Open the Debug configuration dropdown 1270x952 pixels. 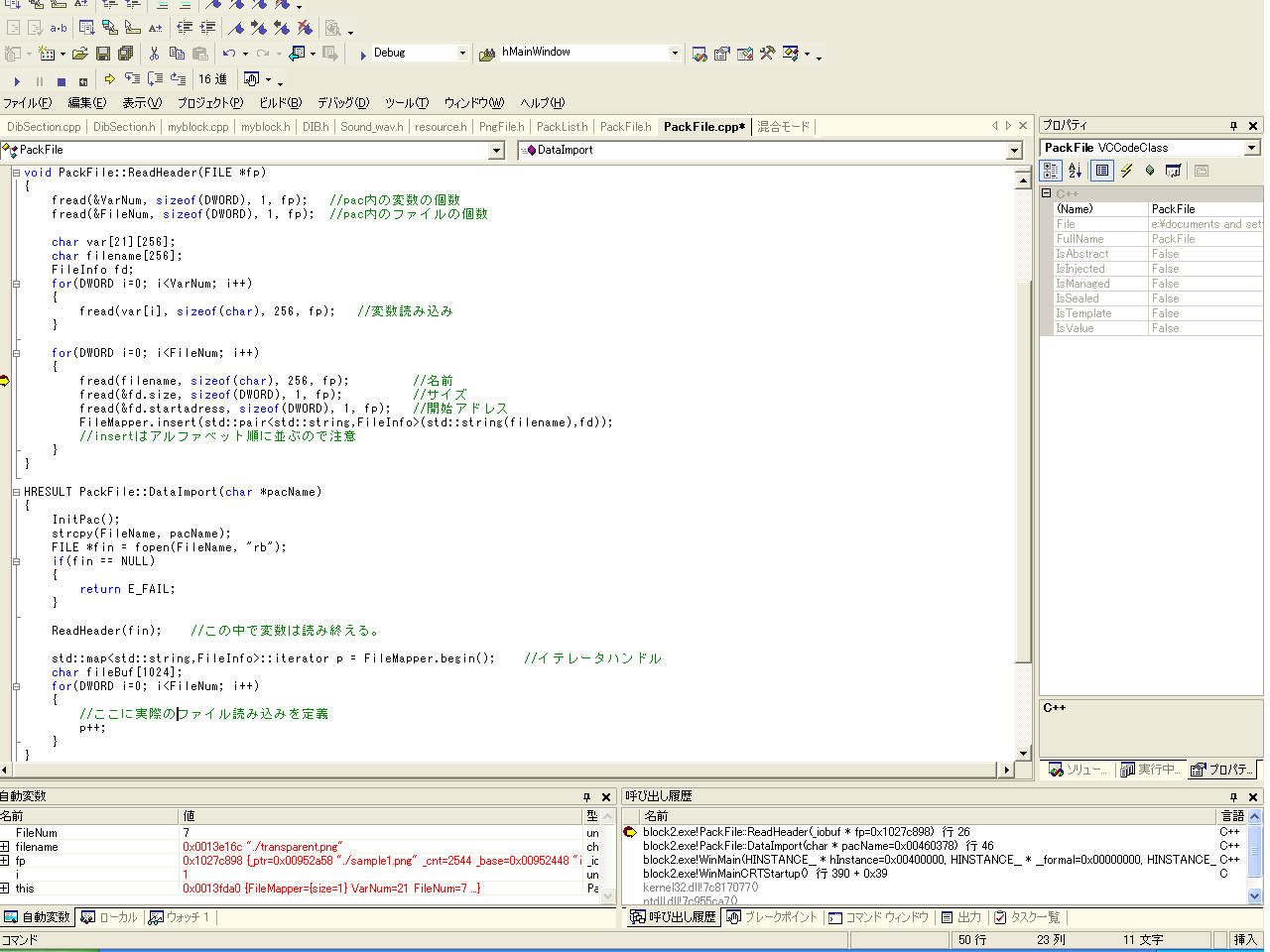click(462, 53)
